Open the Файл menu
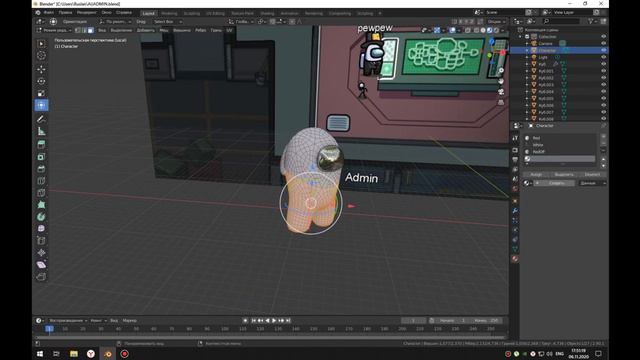The width and height of the screenshot is (640, 360). point(49,13)
